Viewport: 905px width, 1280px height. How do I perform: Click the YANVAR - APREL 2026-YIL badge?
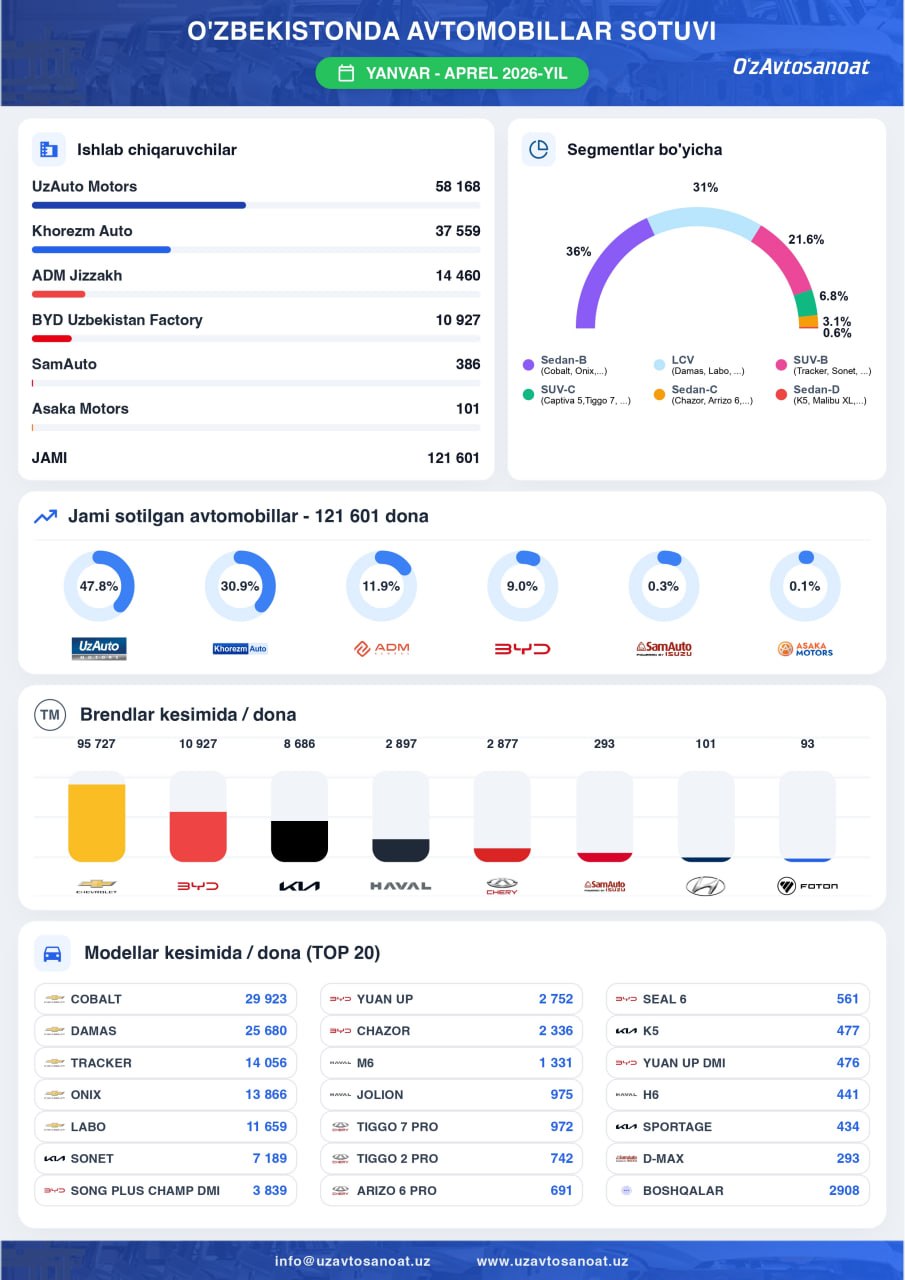coord(452,73)
